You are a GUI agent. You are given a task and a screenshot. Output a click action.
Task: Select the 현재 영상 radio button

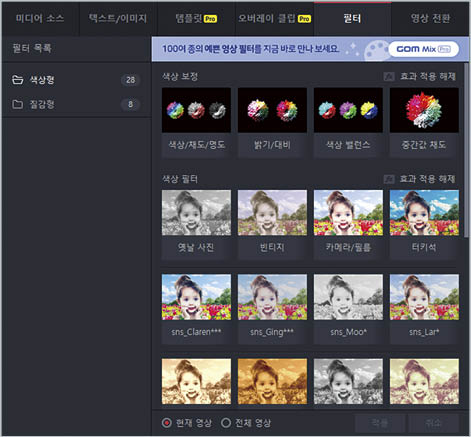click(x=167, y=423)
